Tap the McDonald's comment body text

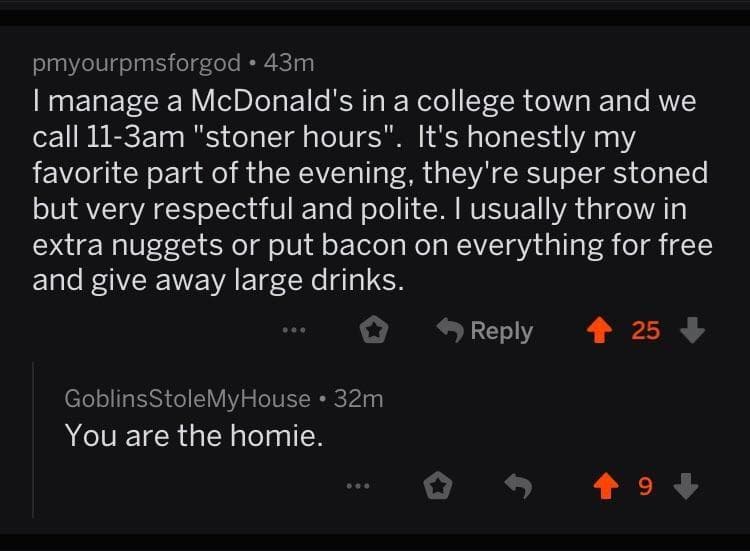(370, 190)
